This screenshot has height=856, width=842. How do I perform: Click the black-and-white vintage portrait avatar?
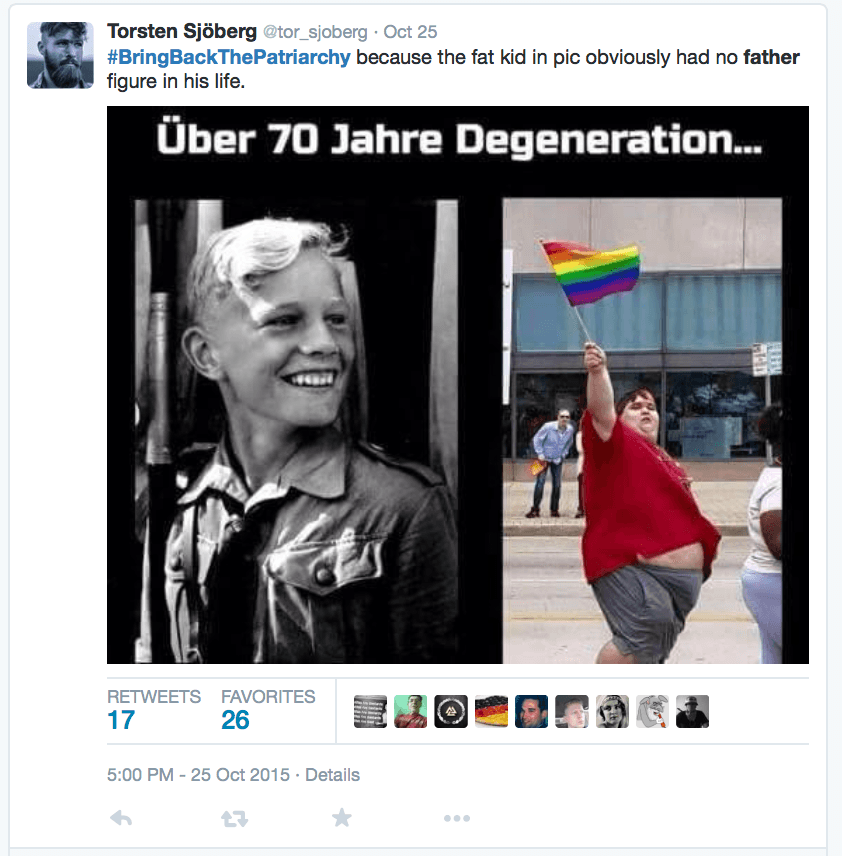(612, 711)
